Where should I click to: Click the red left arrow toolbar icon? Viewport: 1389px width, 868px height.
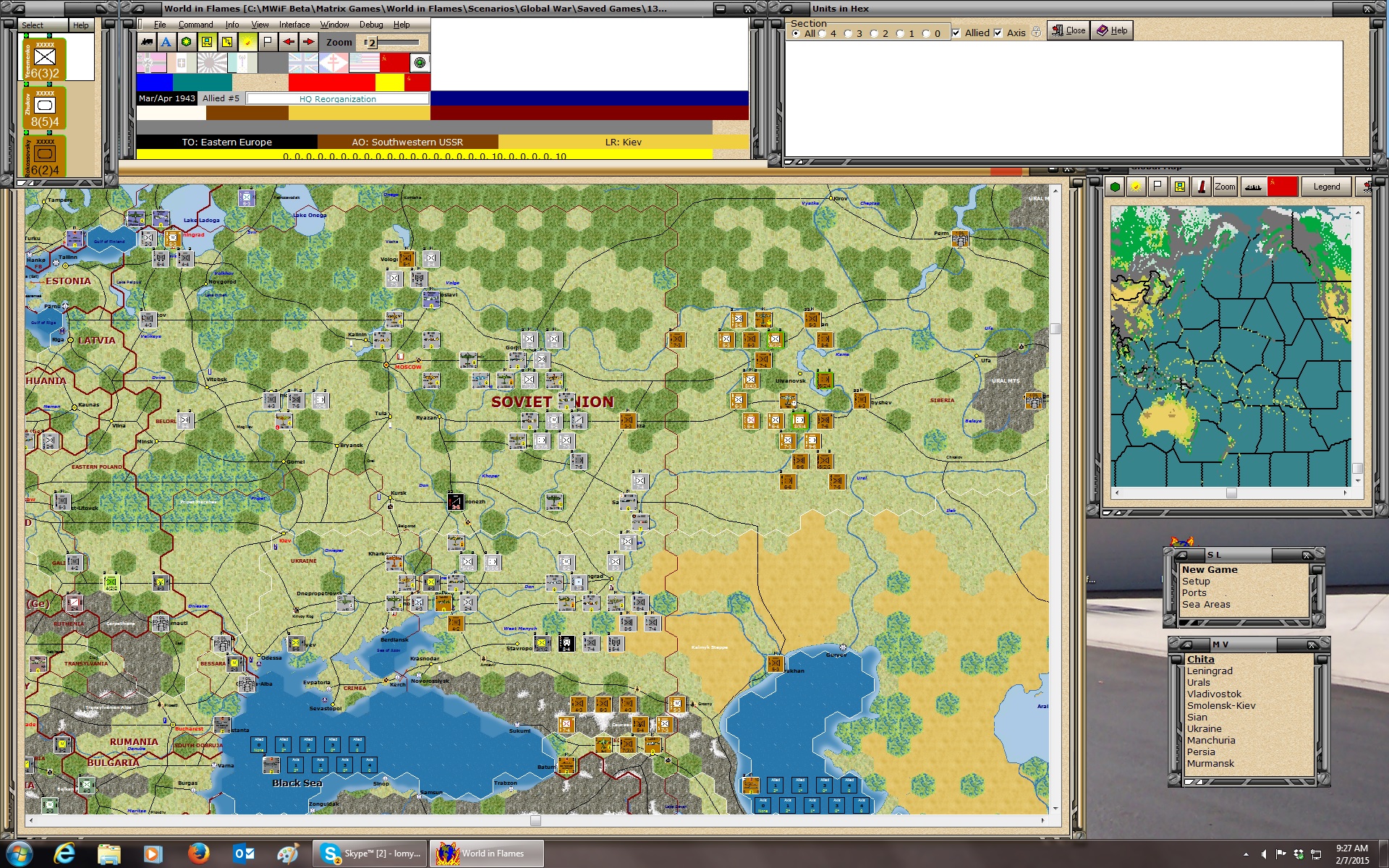coord(288,42)
